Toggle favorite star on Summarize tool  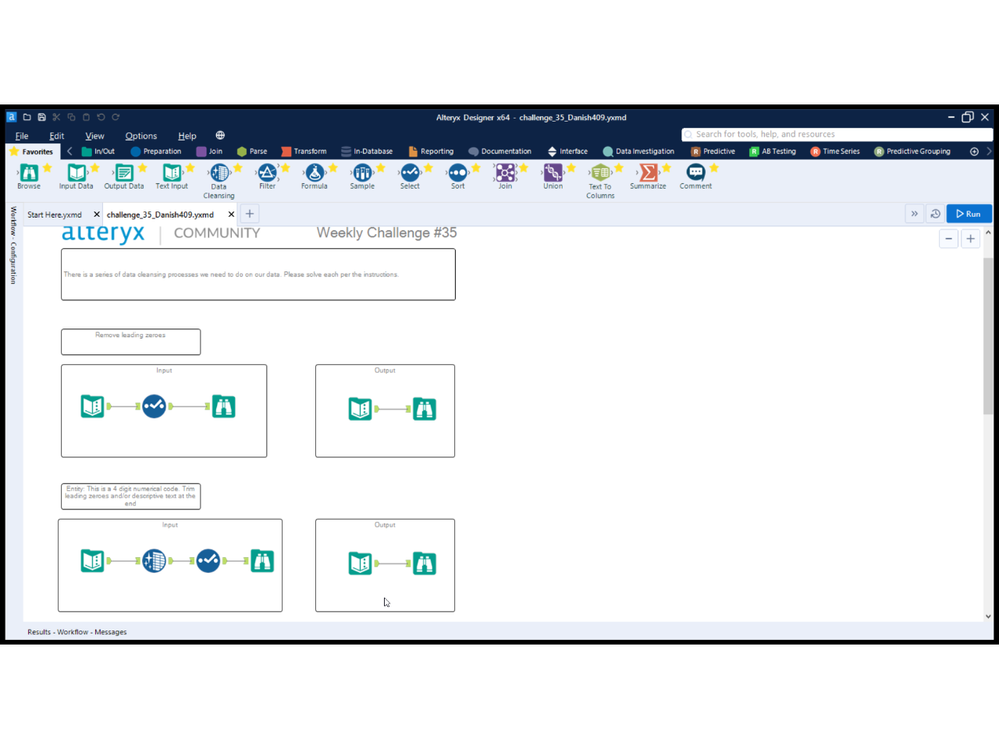[666, 168]
